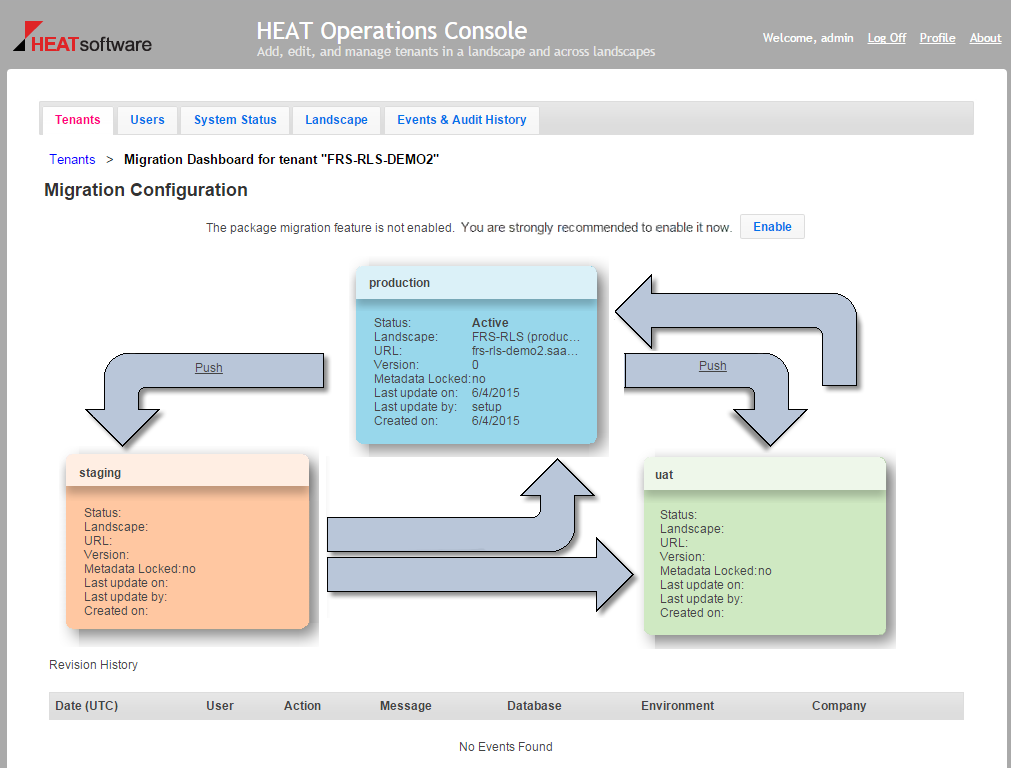Click the HEAT software logo
Viewport: 1011px width, 768px height.
pyautogui.click(x=83, y=37)
